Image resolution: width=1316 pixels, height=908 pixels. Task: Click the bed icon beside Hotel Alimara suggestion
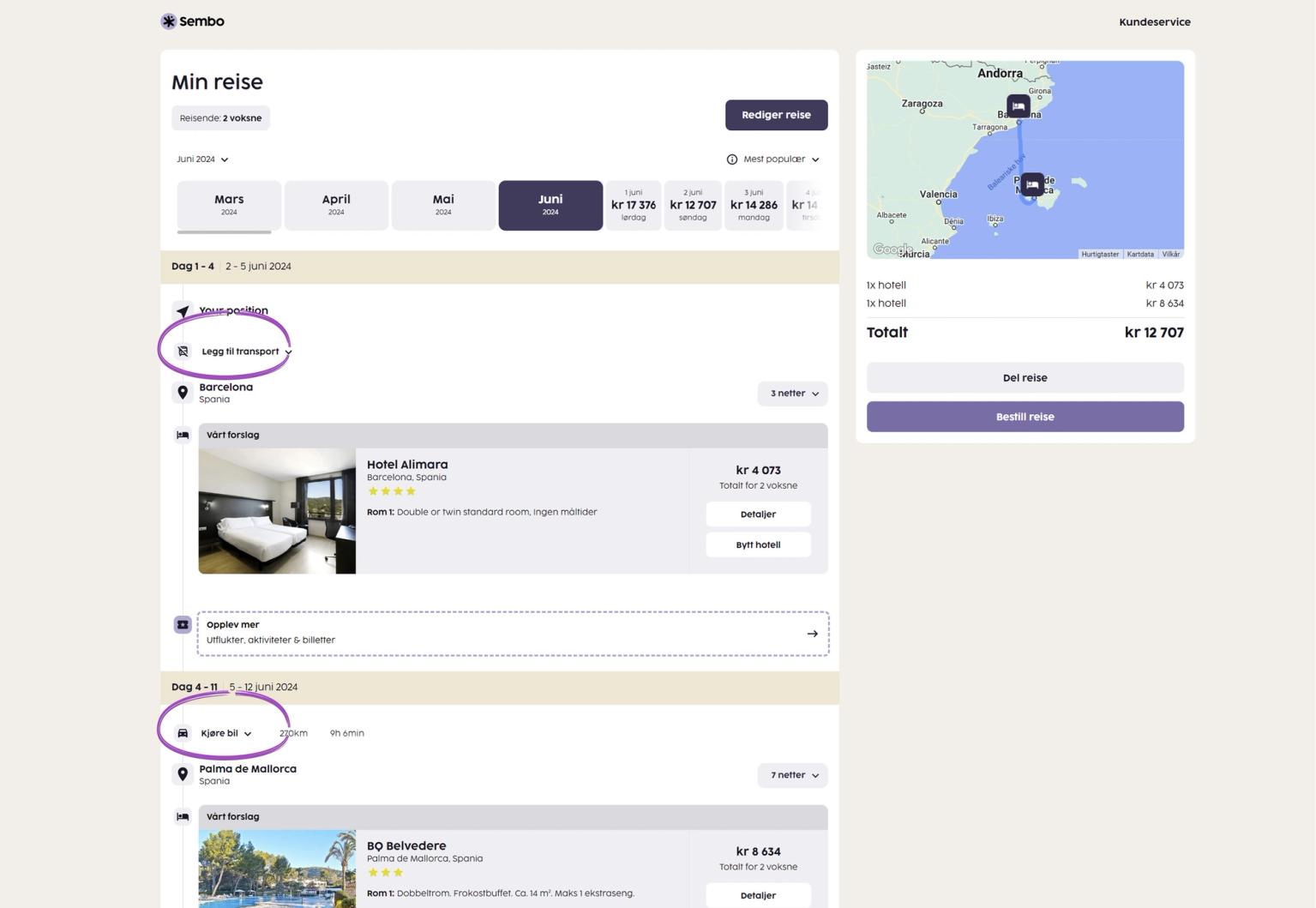(183, 436)
